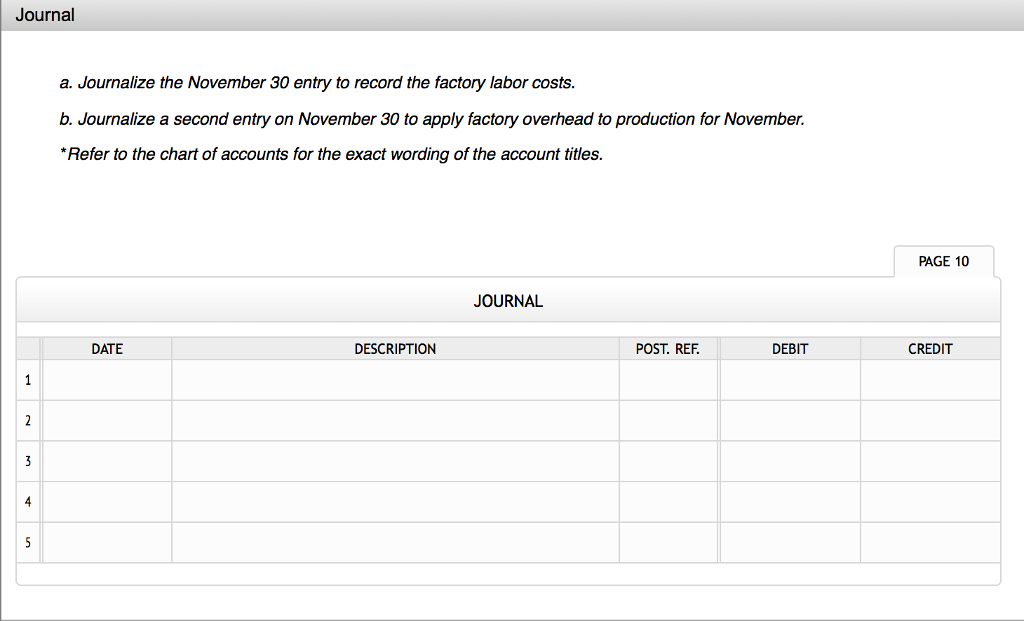Click the DEBIT cell in row 3
The height and width of the screenshot is (621, 1024).
(x=789, y=461)
